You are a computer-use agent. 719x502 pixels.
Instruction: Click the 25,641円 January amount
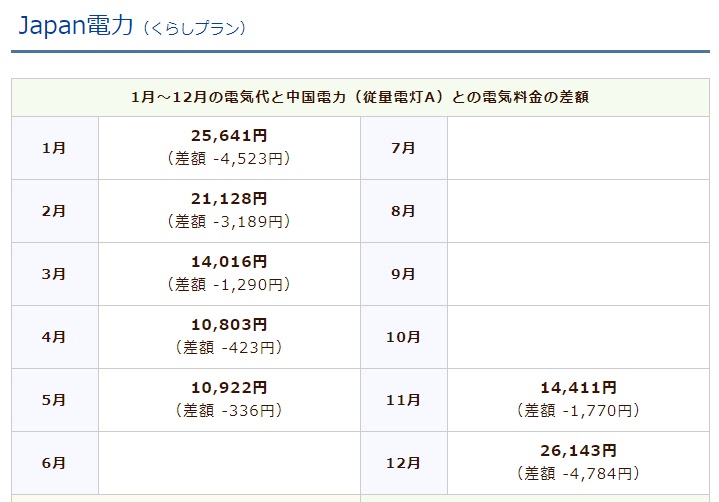(x=229, y=136)
